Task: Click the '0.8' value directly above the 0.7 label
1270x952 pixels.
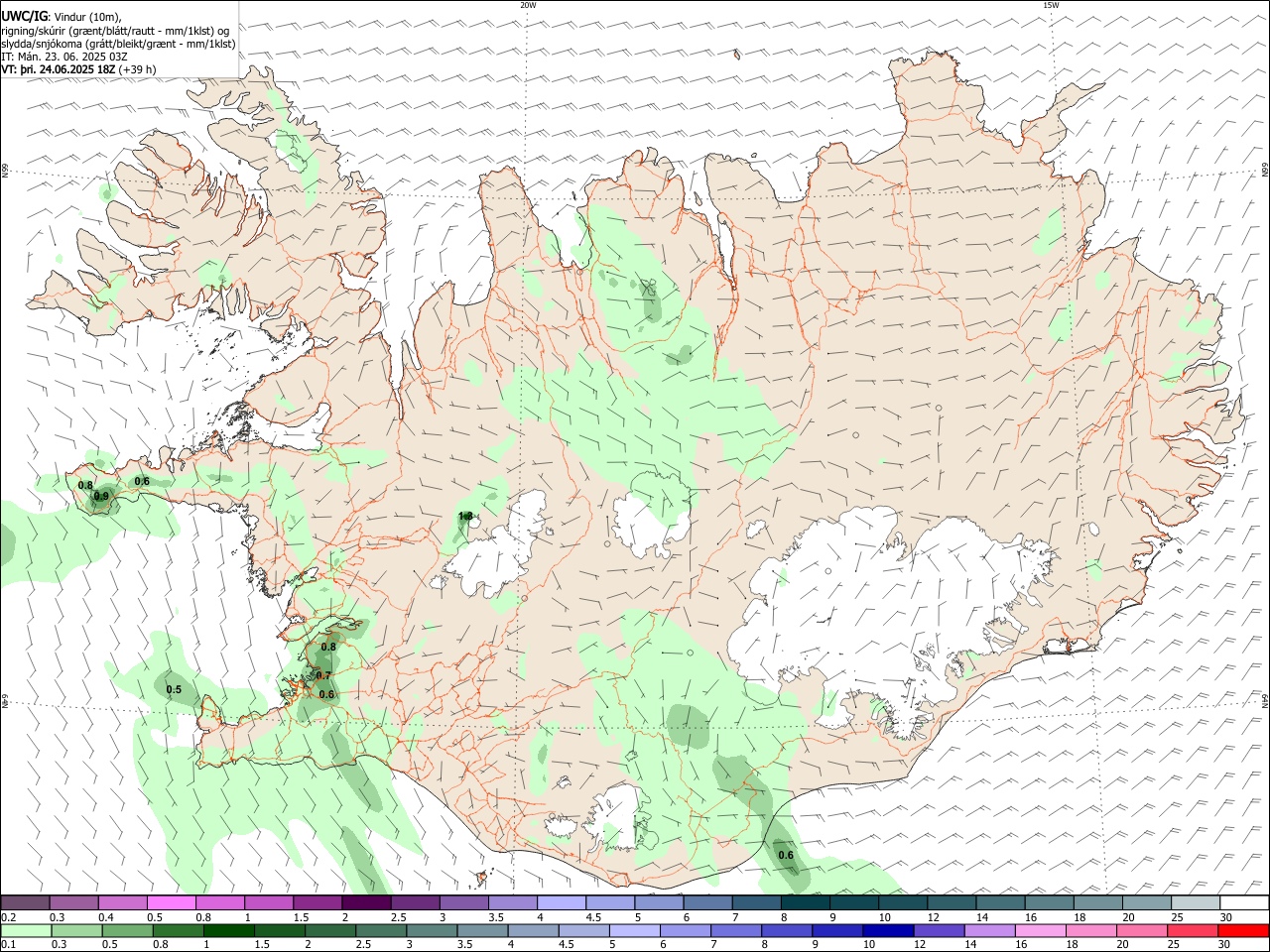Action: [328, 647]
